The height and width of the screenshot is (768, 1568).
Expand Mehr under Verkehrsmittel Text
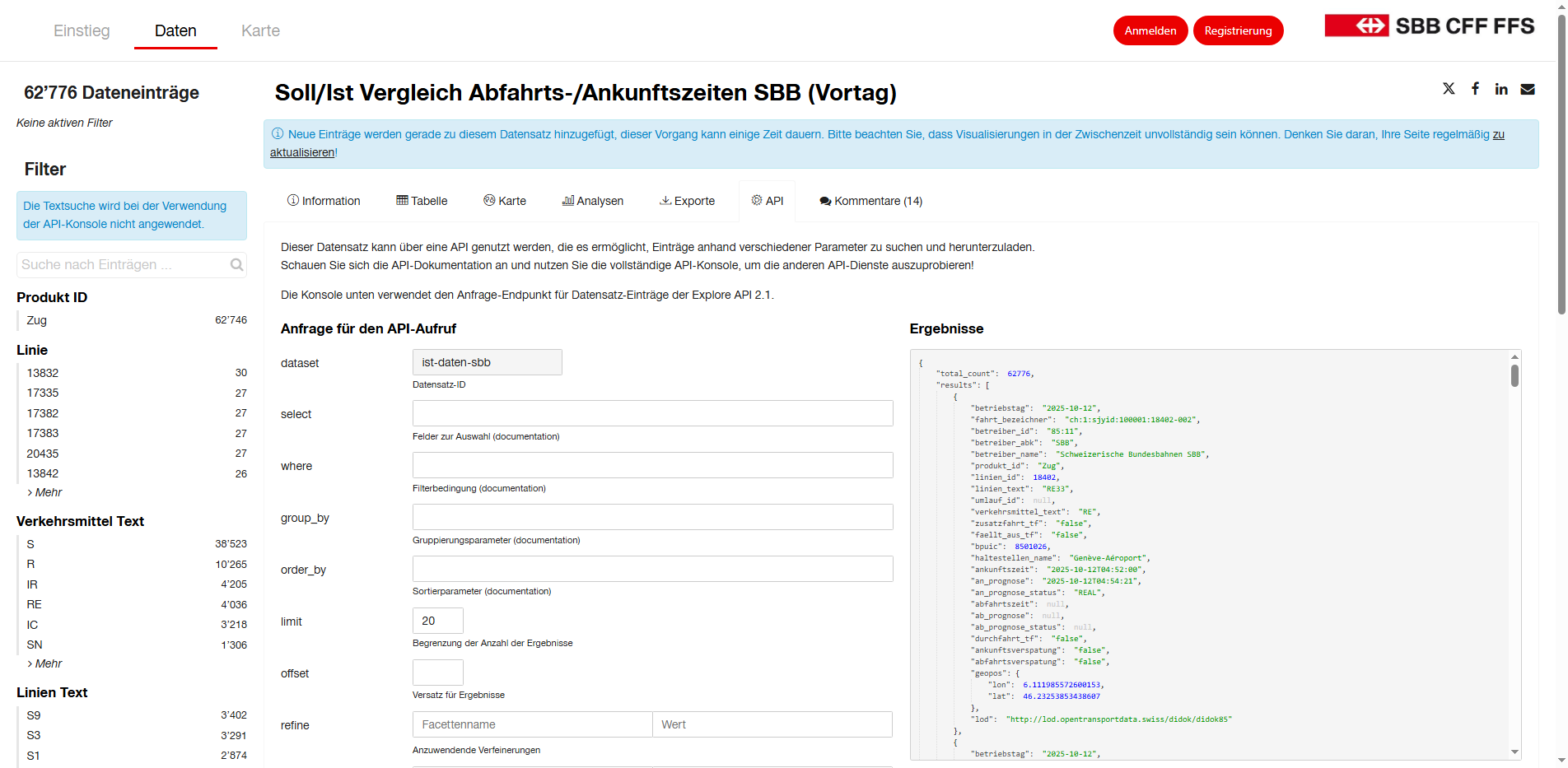[x=47, y=663]
